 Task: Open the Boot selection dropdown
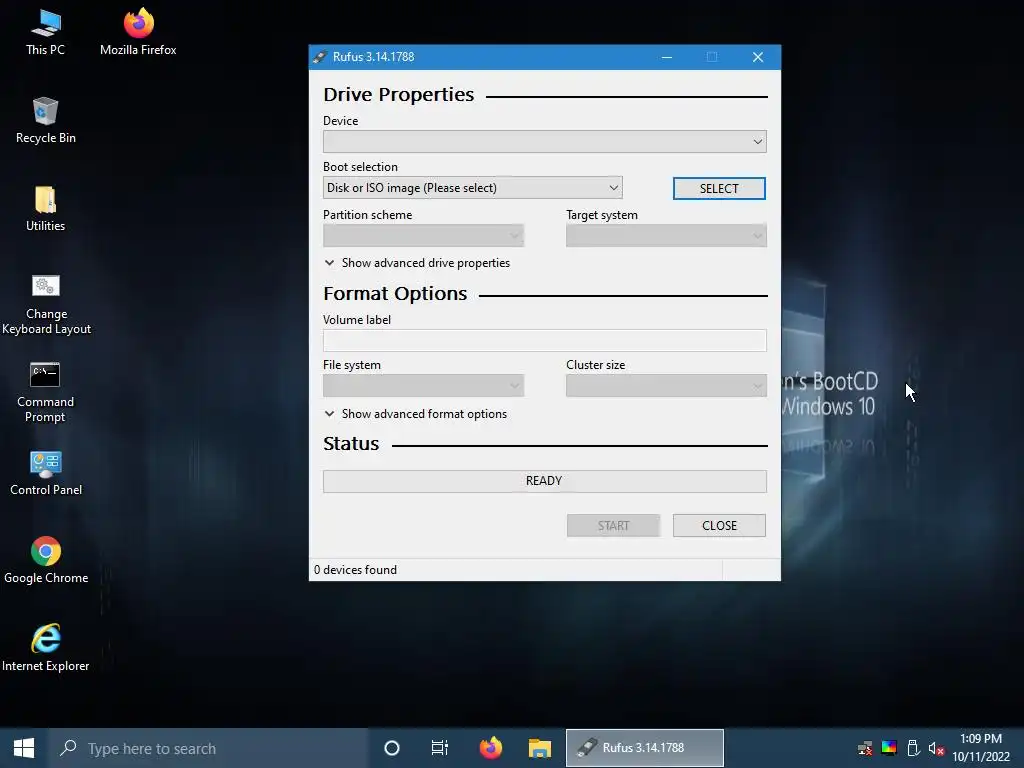coord(472,188)
